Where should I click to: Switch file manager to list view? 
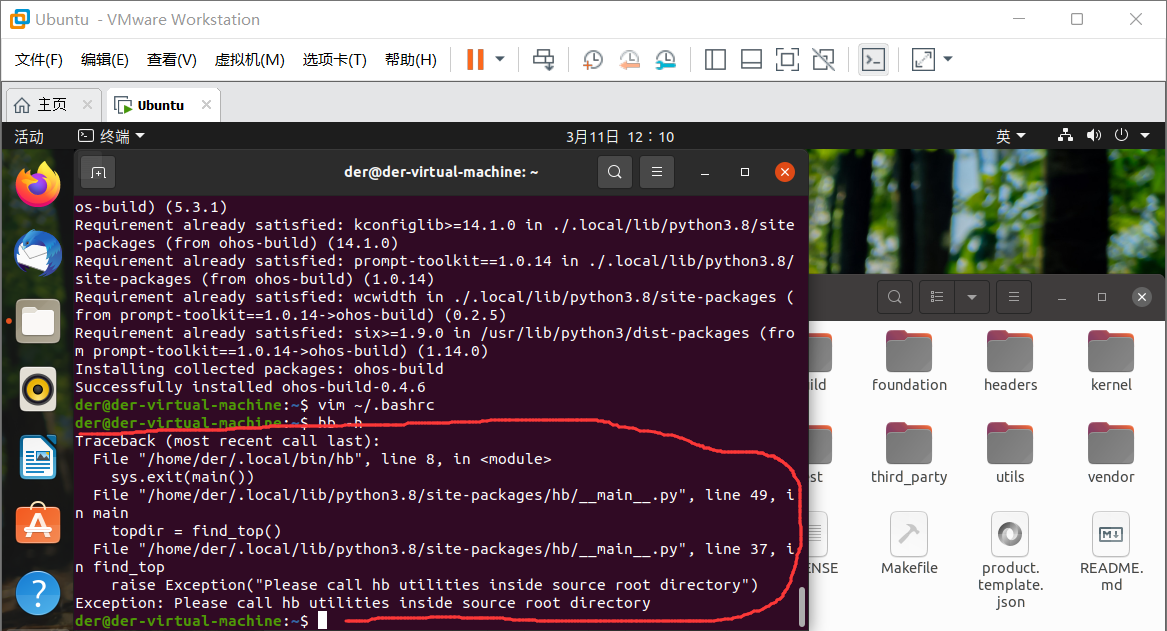tap(935, 296)
